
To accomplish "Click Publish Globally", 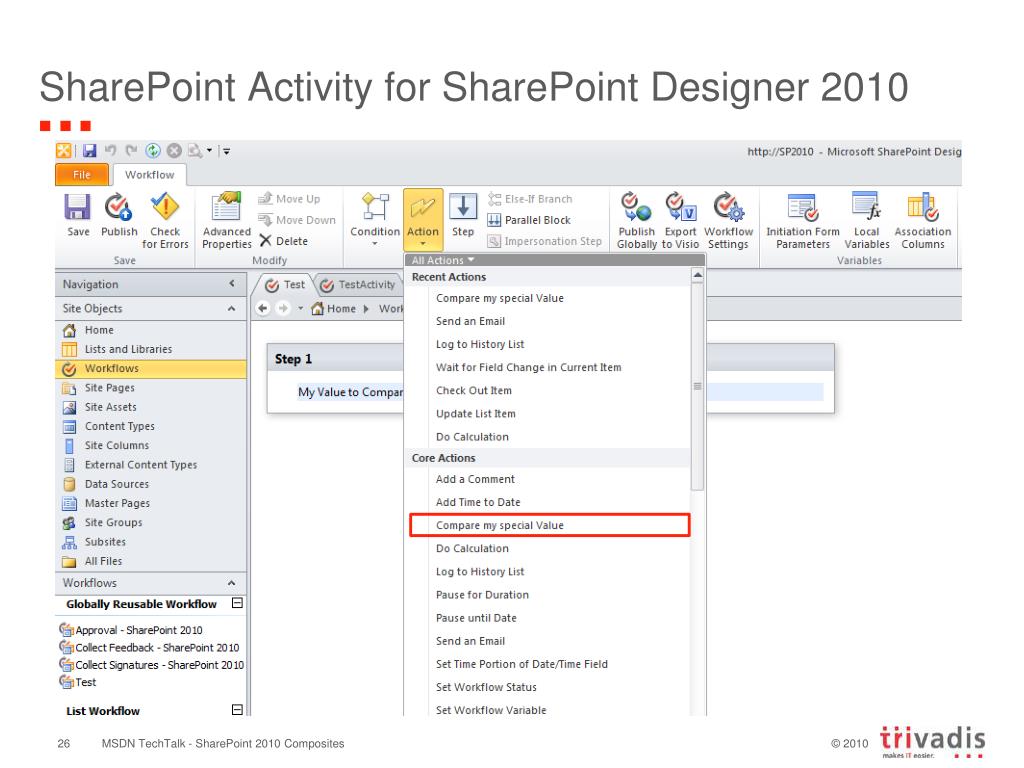I will coord(636,221).
